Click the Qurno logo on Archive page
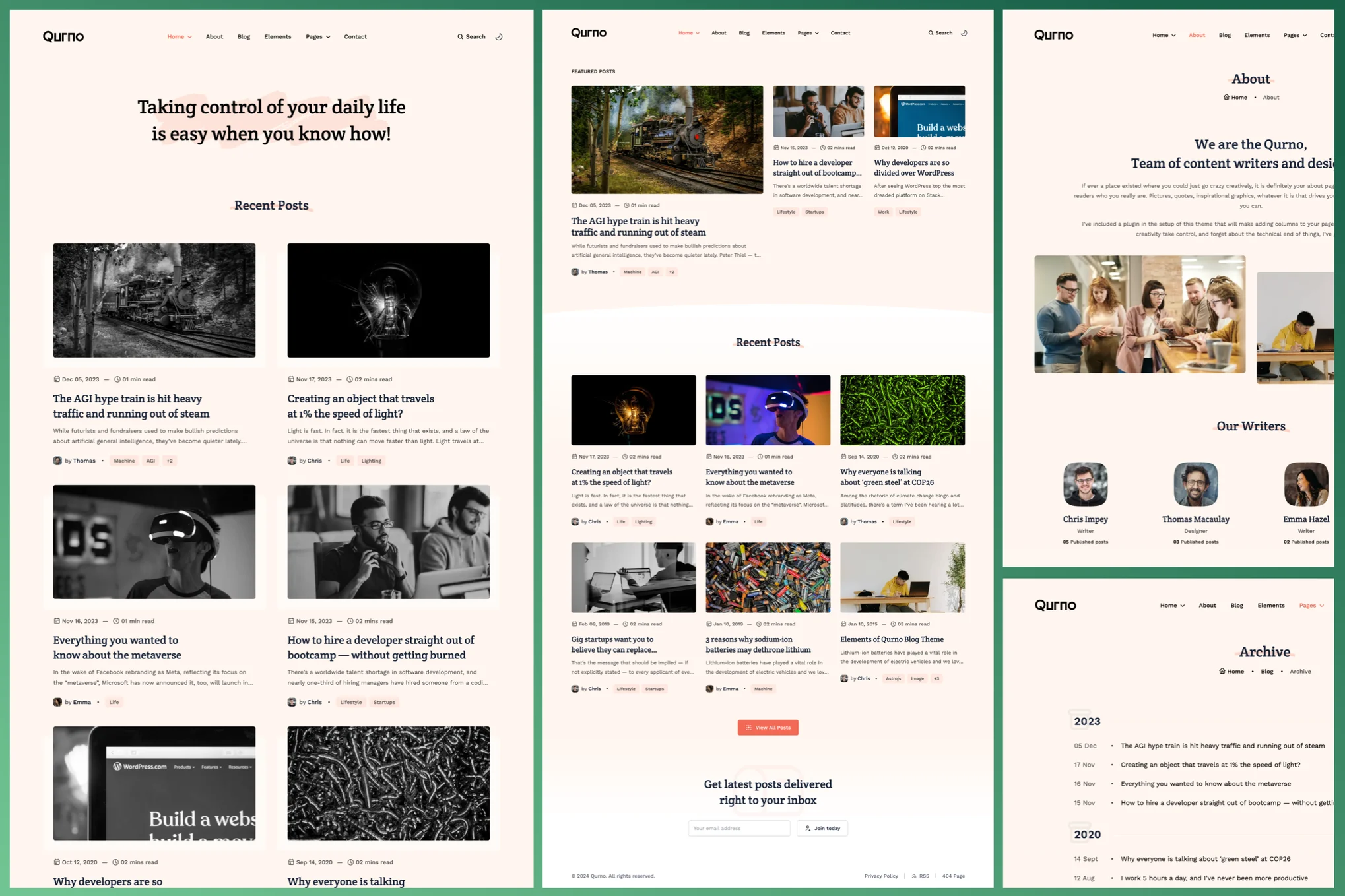Viewport: 1345px width, 896px height. pyautogui.click(x=1055, y=605)
